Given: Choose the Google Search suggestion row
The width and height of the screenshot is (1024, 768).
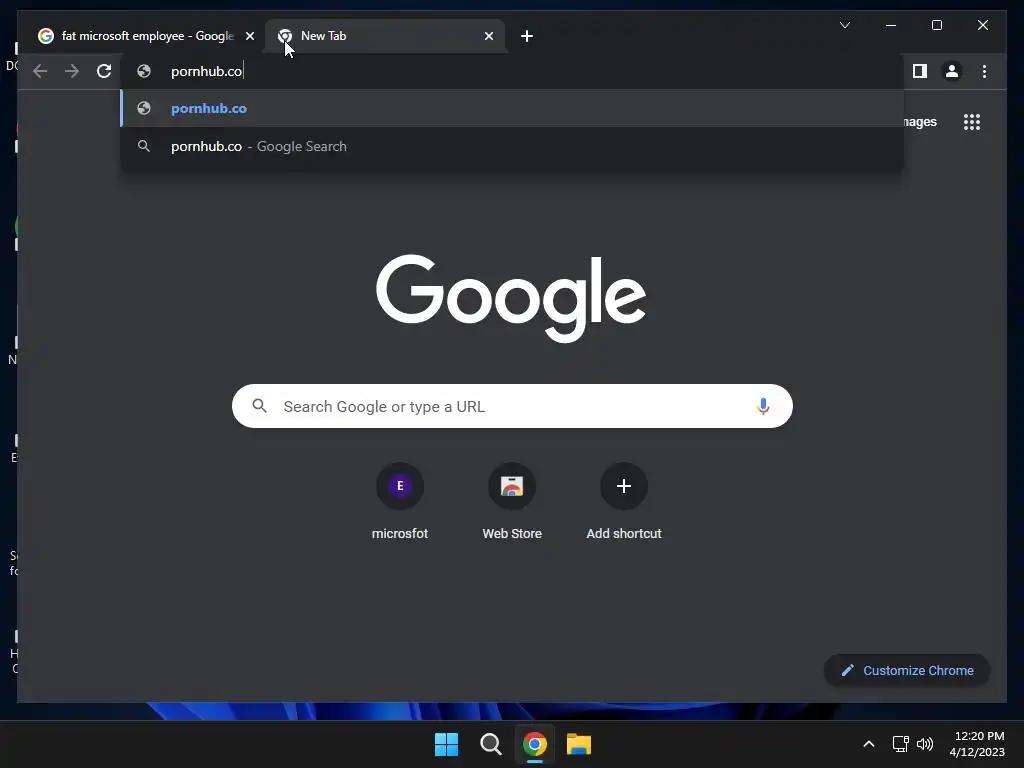Looking at the screenshot, I should [x=512, y=146].
